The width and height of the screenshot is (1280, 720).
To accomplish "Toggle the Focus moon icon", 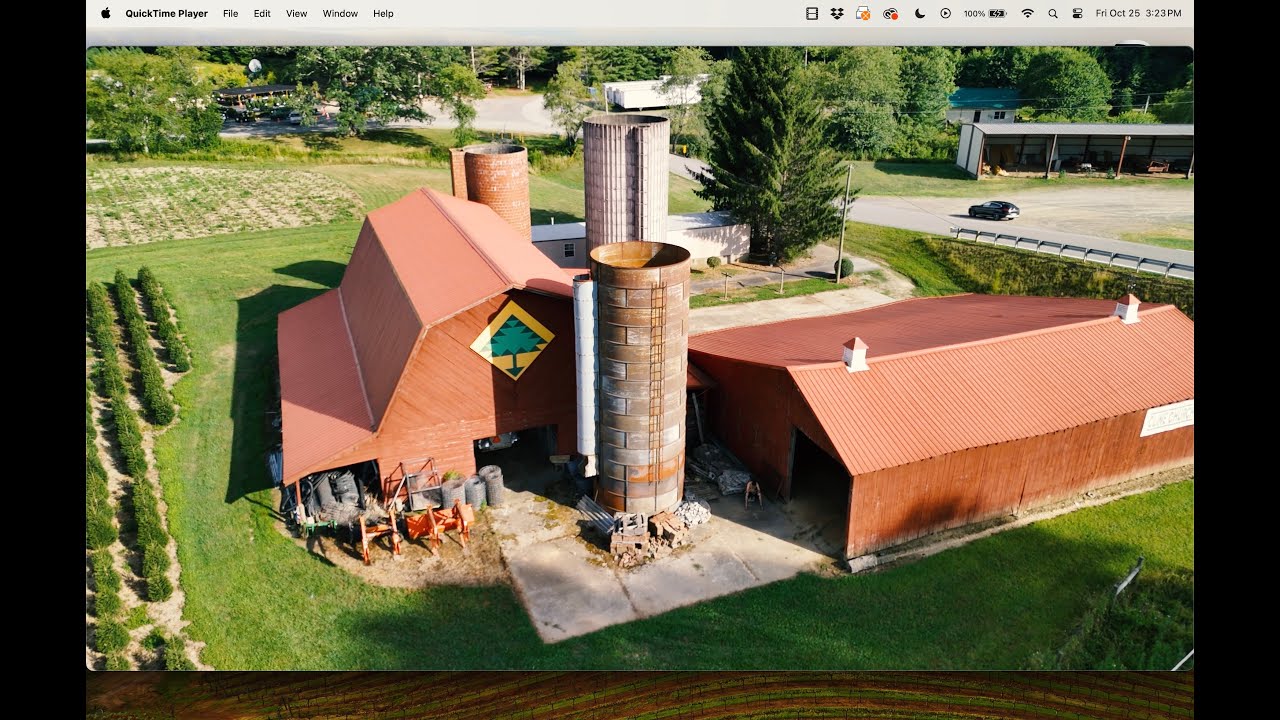I will pos(919,13).
